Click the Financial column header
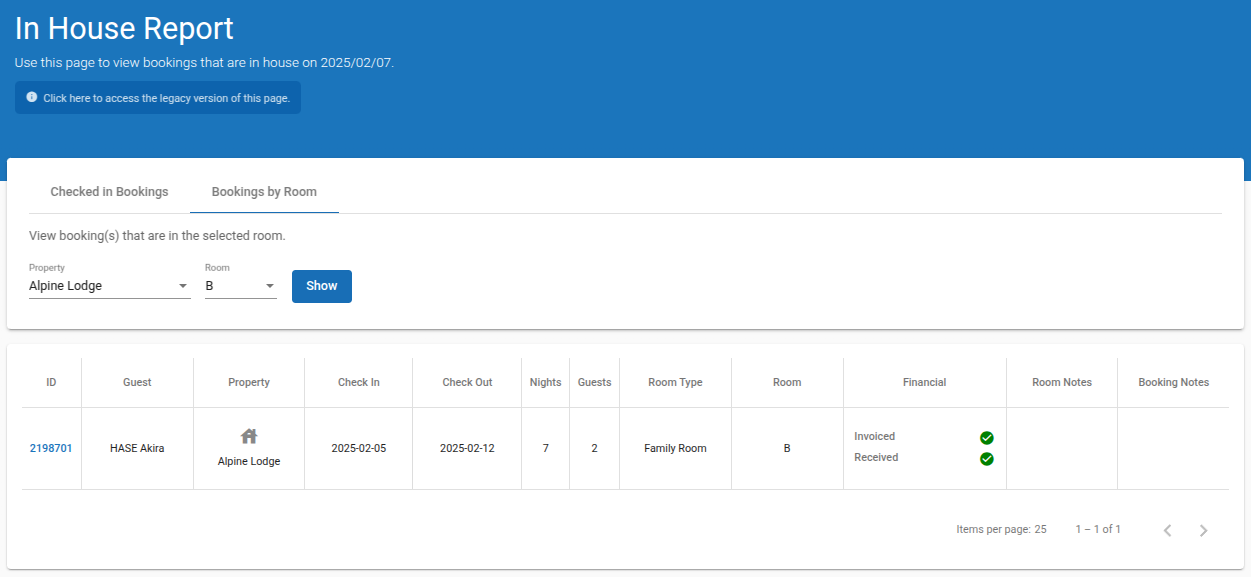The height and width of the screenshot is (577, 1251). tap(924, 382)
